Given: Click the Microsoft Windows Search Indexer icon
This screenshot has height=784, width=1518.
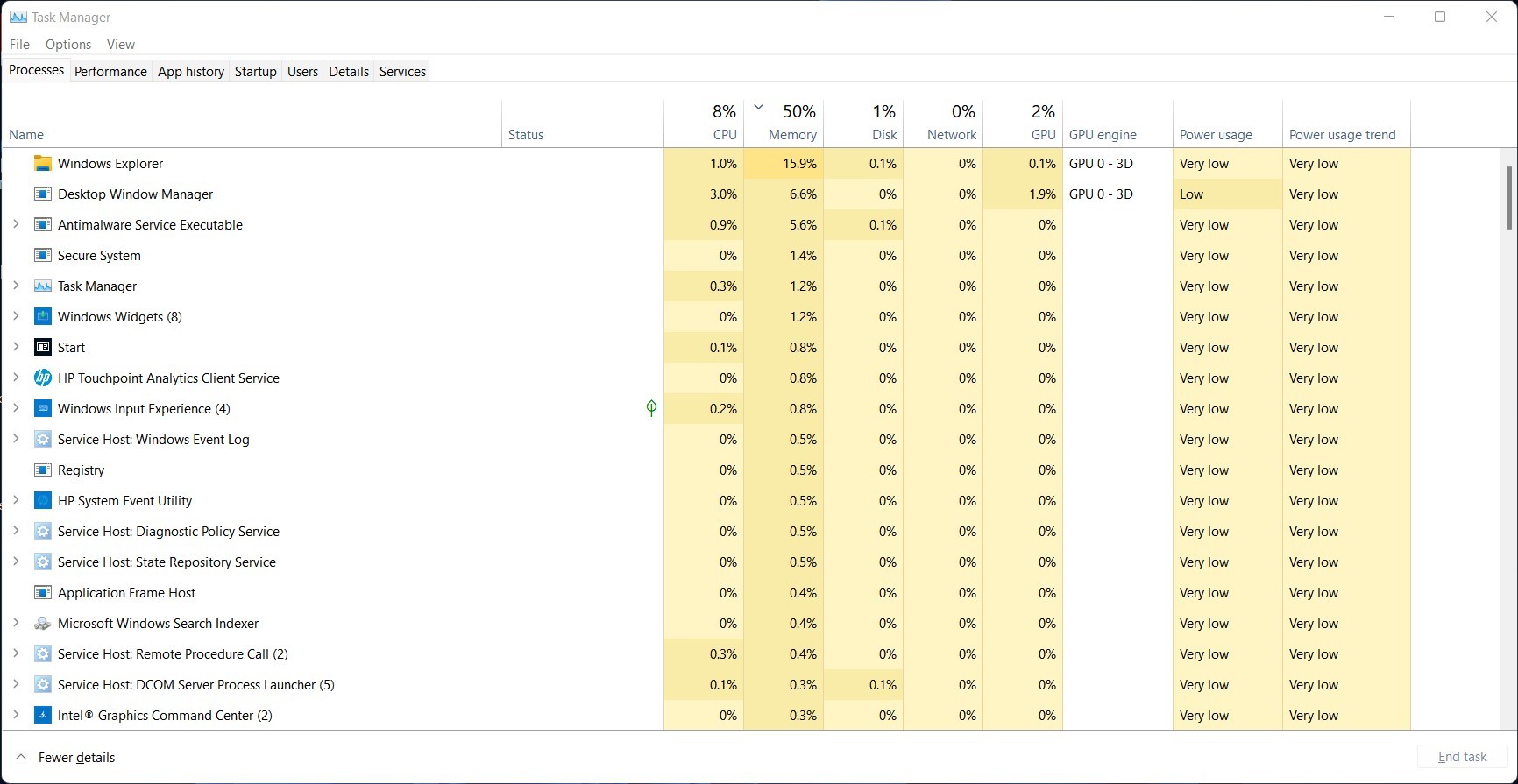Looking at the screenshot, I should pyautogui.click(x=42, y=624).
